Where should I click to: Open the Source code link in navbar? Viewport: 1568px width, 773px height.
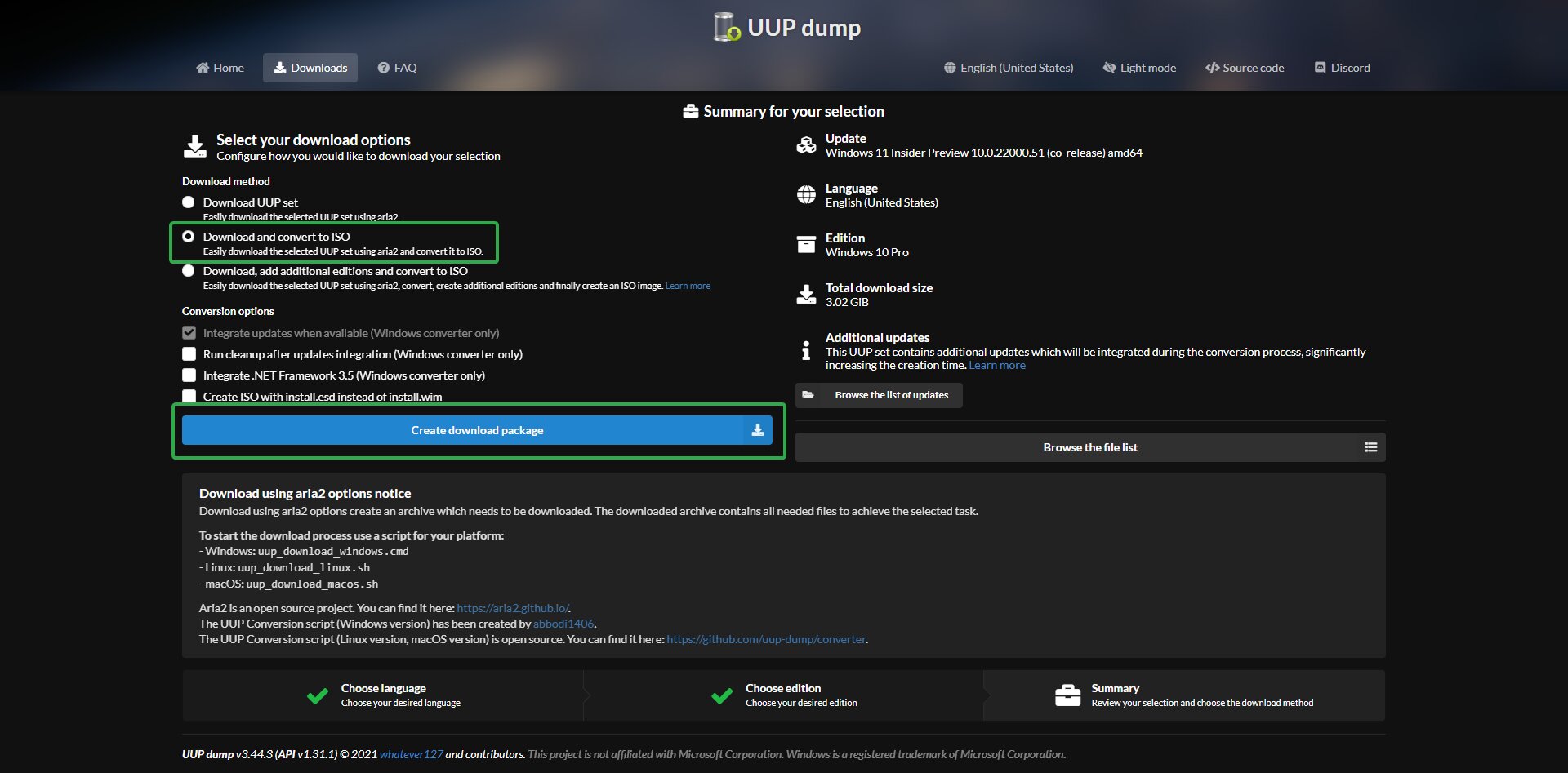[1245, 68]
